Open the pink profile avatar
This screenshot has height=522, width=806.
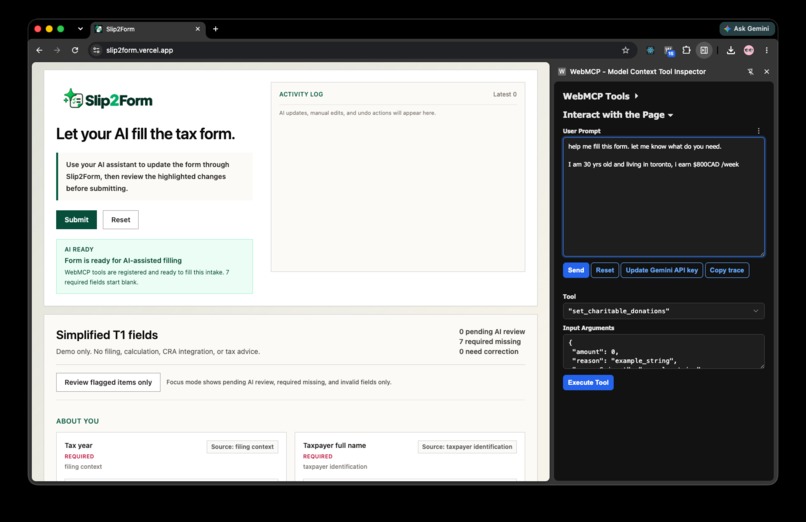(x=749, y=50)
